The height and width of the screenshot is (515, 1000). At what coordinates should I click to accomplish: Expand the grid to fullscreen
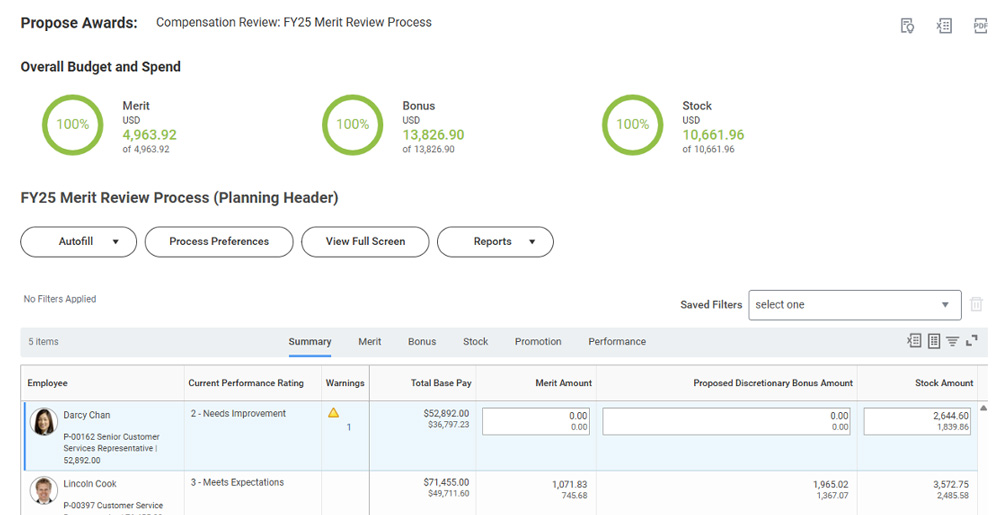pyautogui.click(x=971, y=341)
